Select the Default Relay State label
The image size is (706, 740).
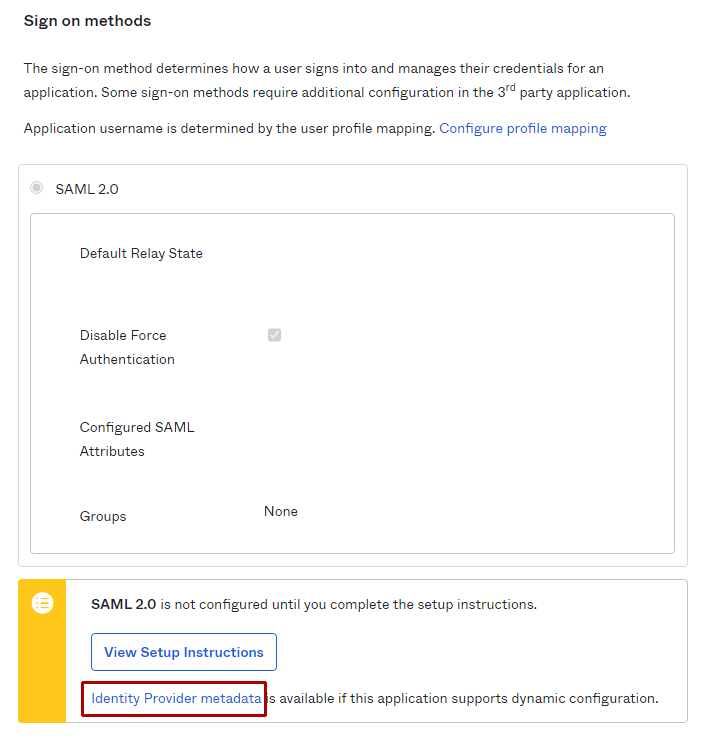click(141, 253)
